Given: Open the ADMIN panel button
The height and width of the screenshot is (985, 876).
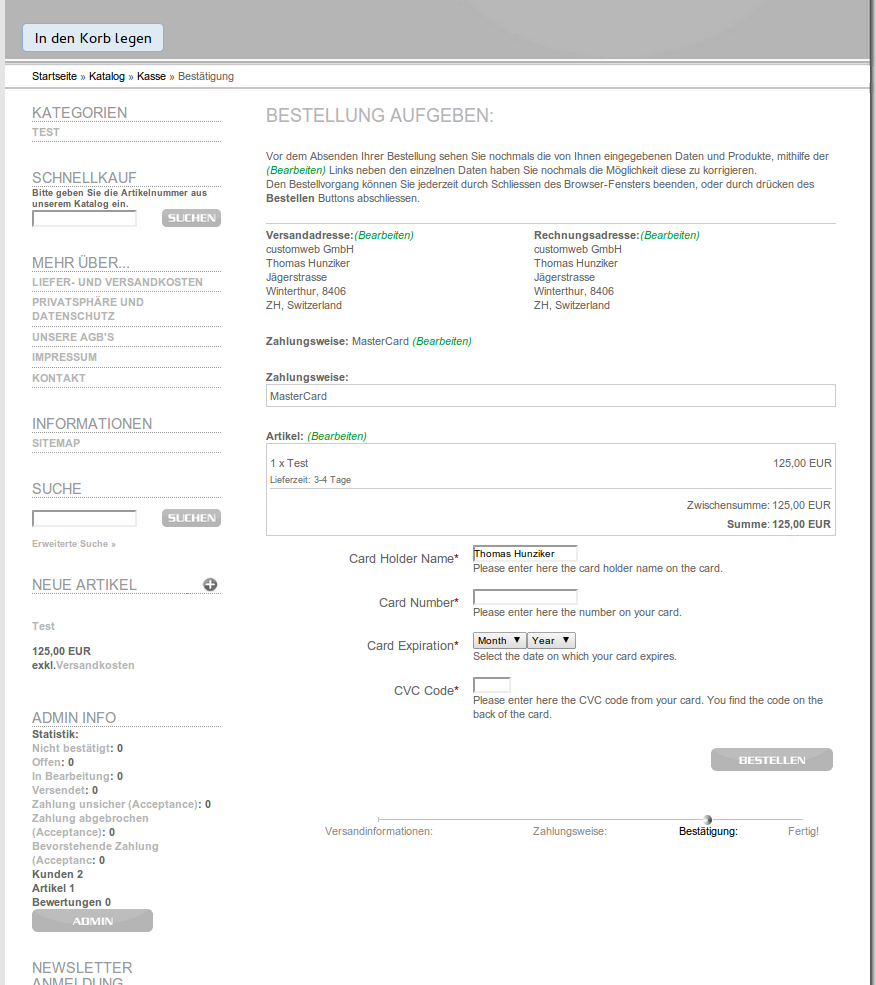Looking at the screenshot, I should pyautogui.click(x=92, y=920).
